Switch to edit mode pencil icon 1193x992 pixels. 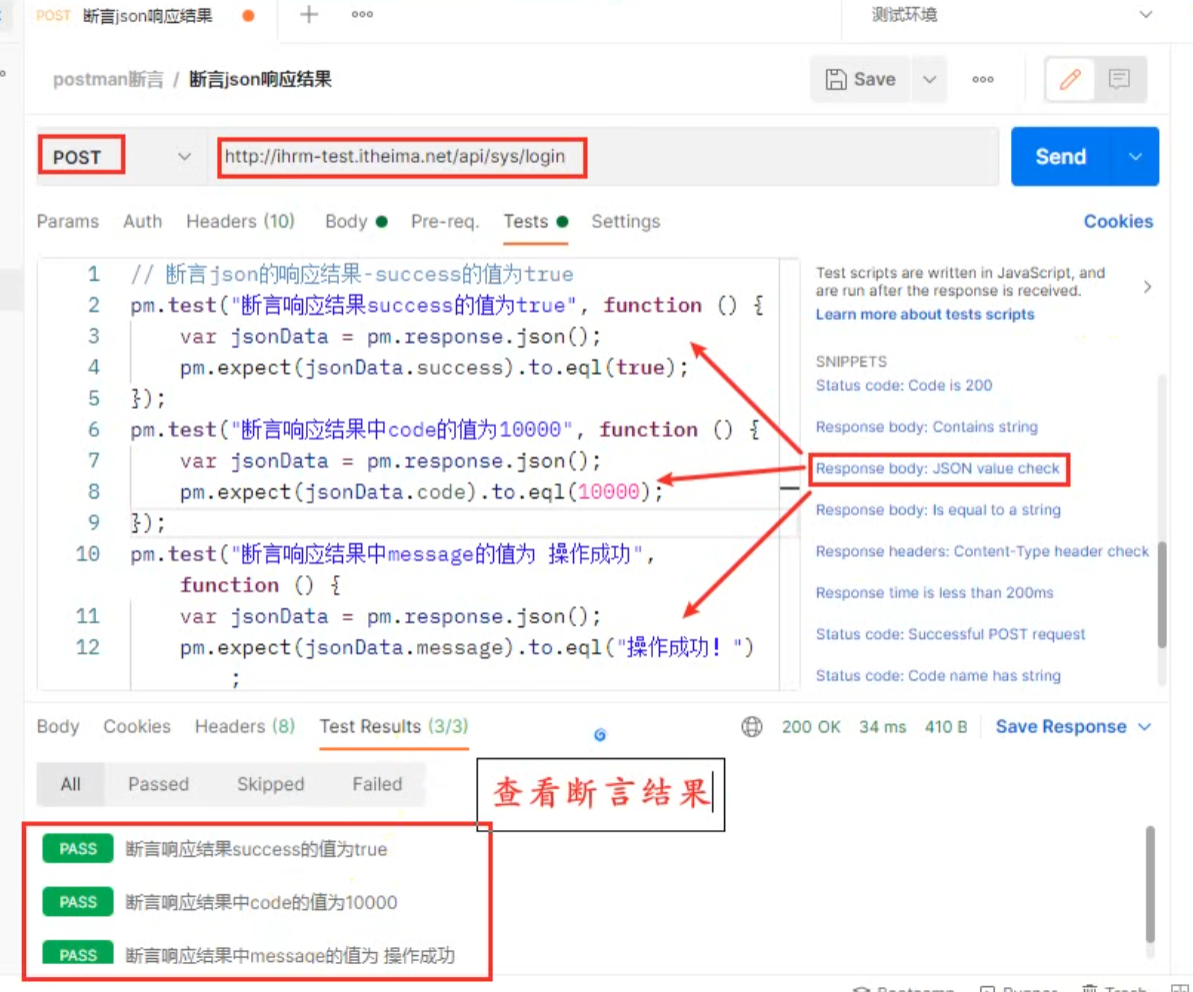tap(1070, 80)
